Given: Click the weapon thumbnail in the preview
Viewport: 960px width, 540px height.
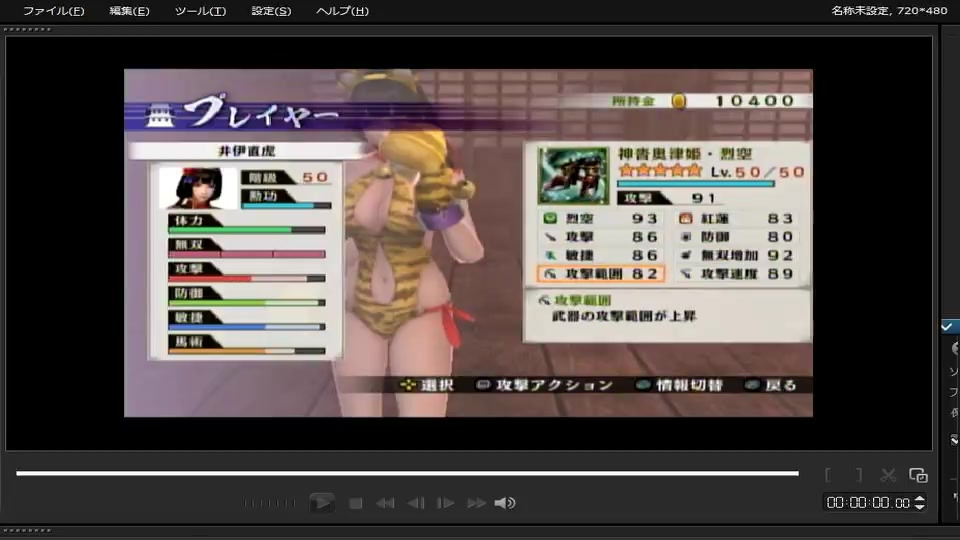Looking at the screenshot, I should click(x=573, y=176).
